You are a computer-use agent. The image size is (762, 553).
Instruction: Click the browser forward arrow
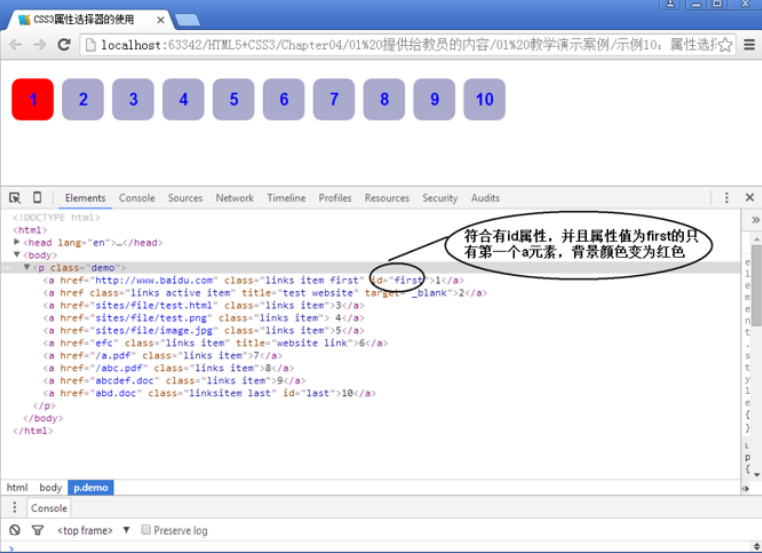pos(39,45)
